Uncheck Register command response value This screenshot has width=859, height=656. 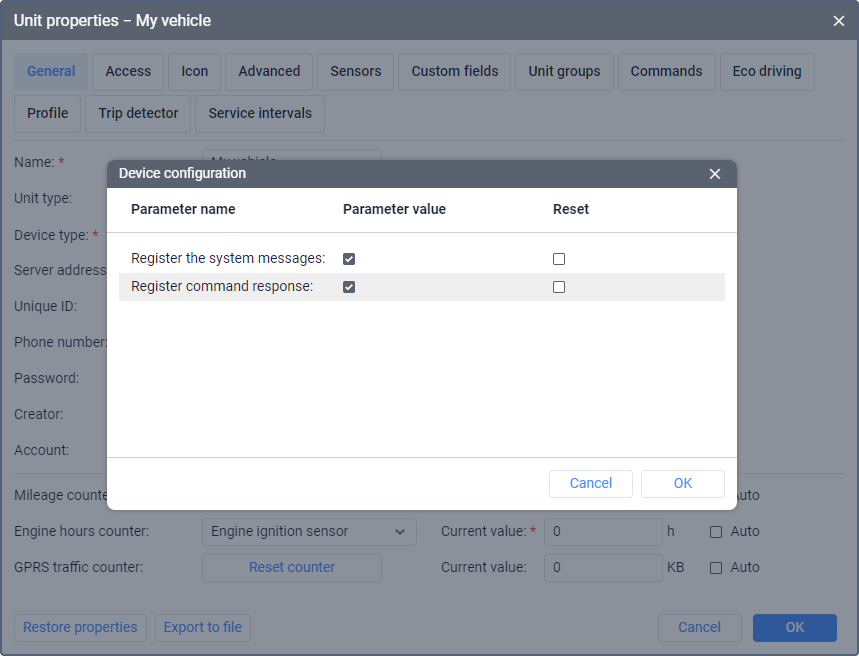(x=349, y=287)
